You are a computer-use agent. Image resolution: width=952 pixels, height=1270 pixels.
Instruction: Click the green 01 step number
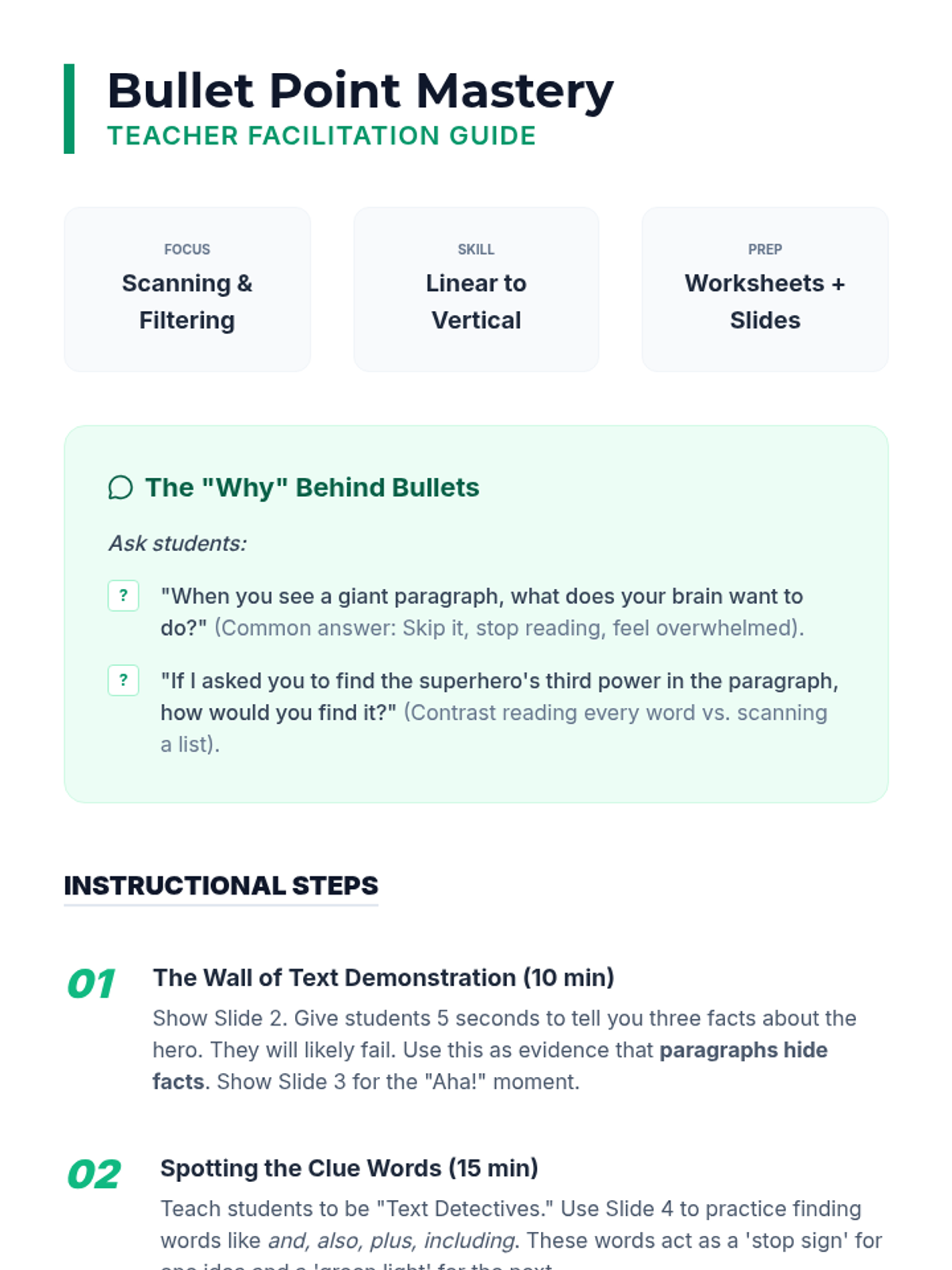pyautogui.click(x=92, y=984)
